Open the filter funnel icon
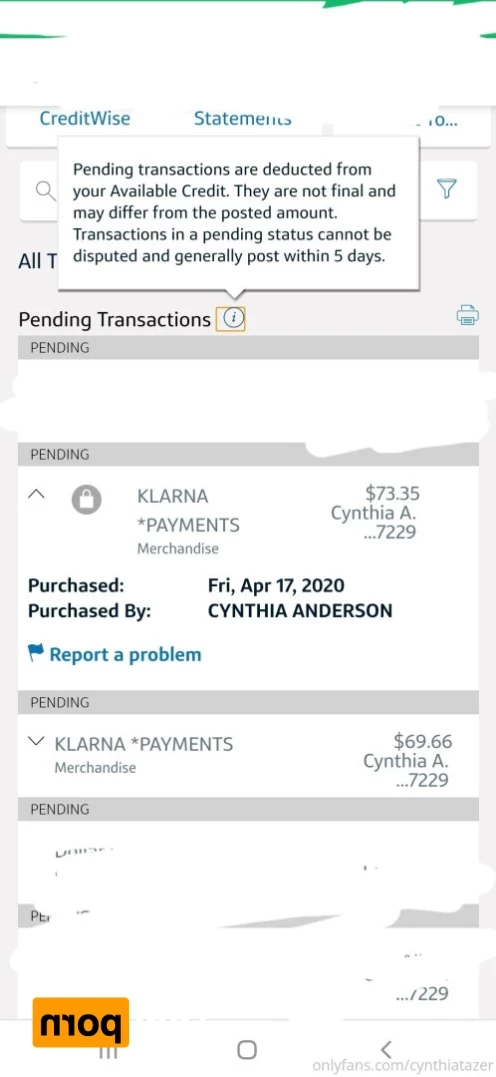The height and width of the screenshot is (1077, 496). 447,188
